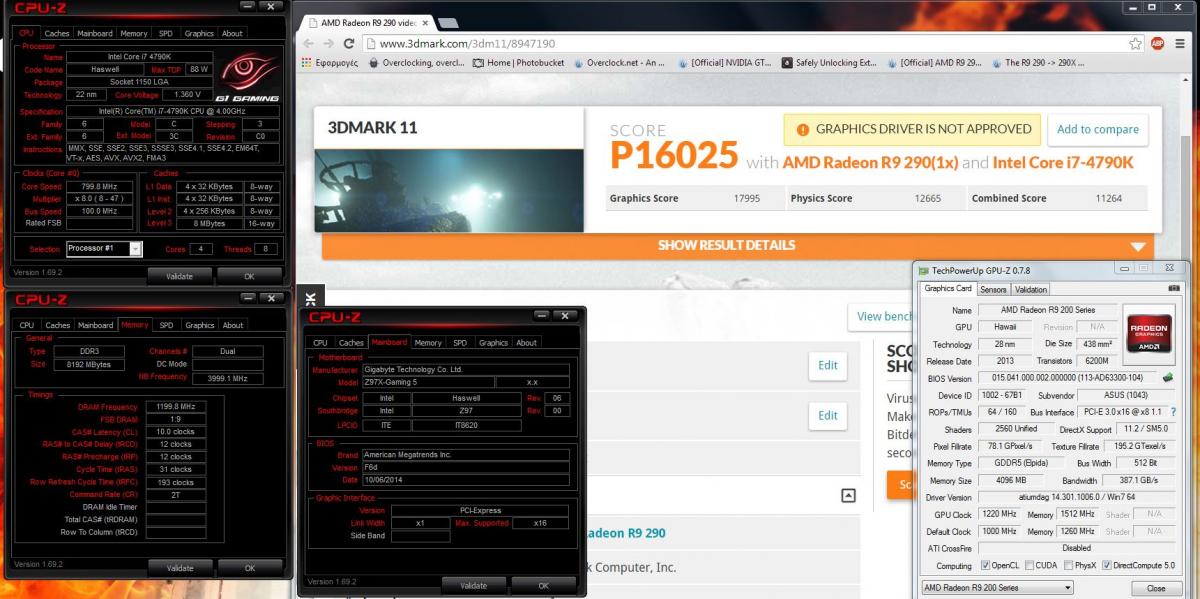The image size is (1200, 599).
Task: Select the Graphics Card tab in GPU-Z
Action: pos(947,288)
